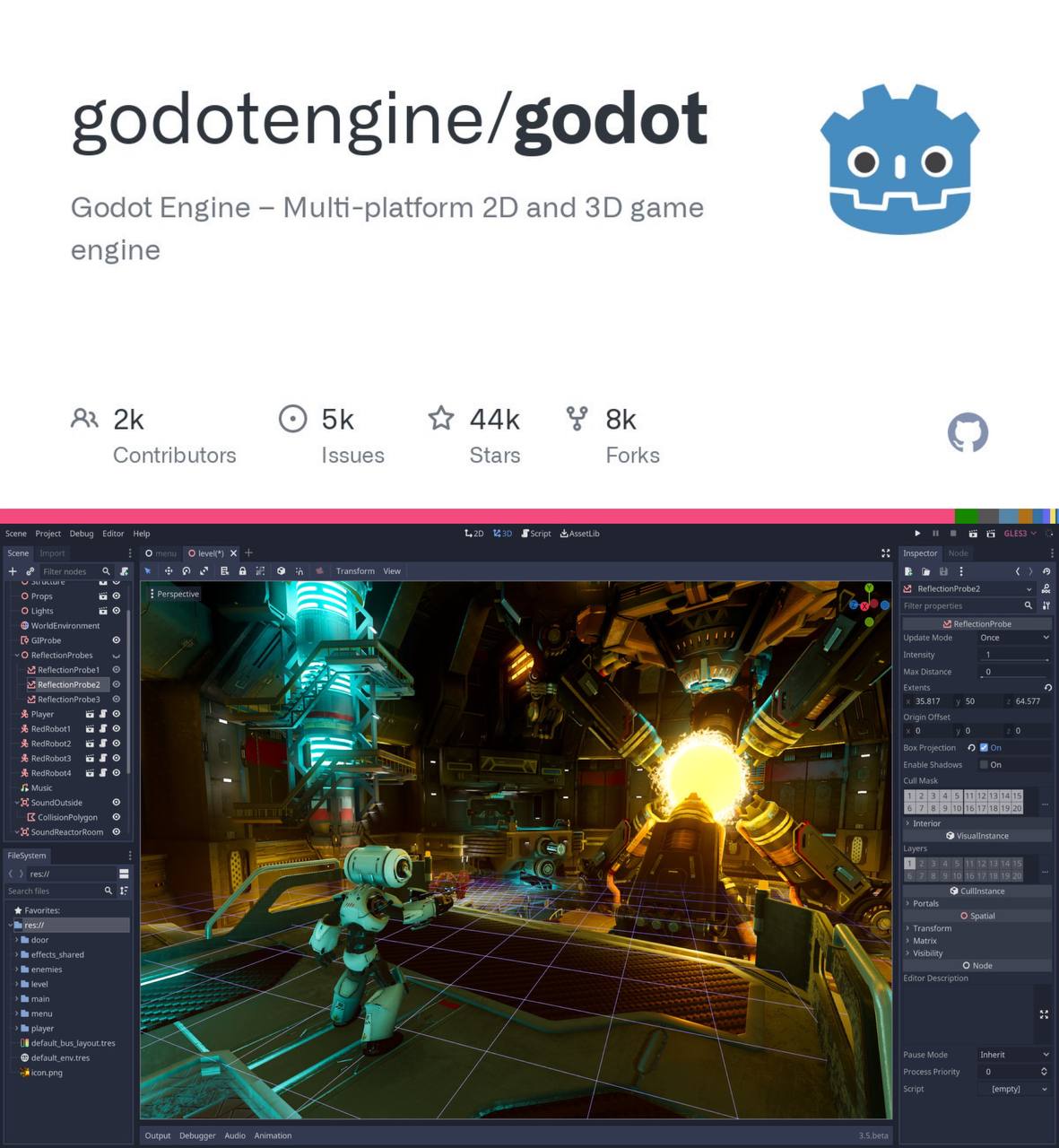Toggle visibility of CollisionPolygon
Viewport: 1059px width, 1148px height.
117,817
